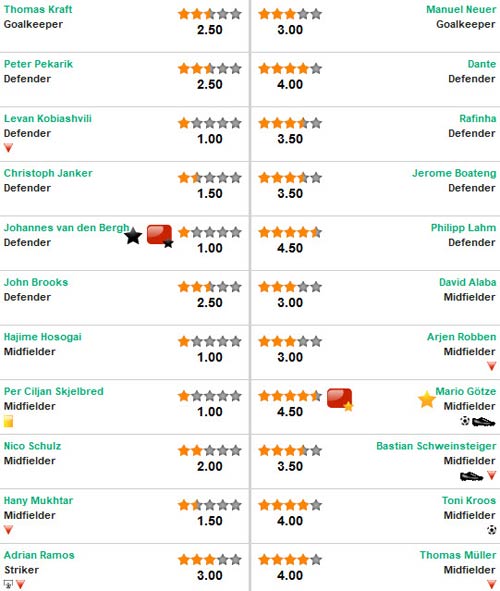Click the black star next to Johannes van den Bergh
The width and height of the screenshot is (500, 591).
[x=133, y=236]
